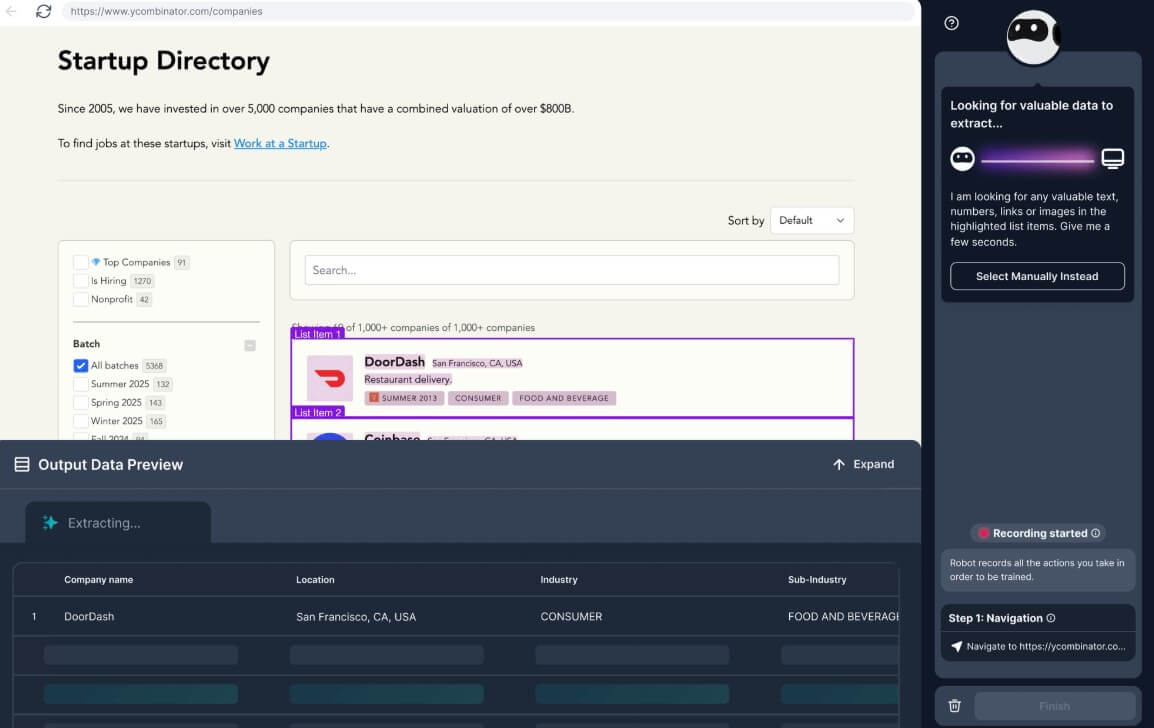Click the Location column header

[x=315, y=580]
